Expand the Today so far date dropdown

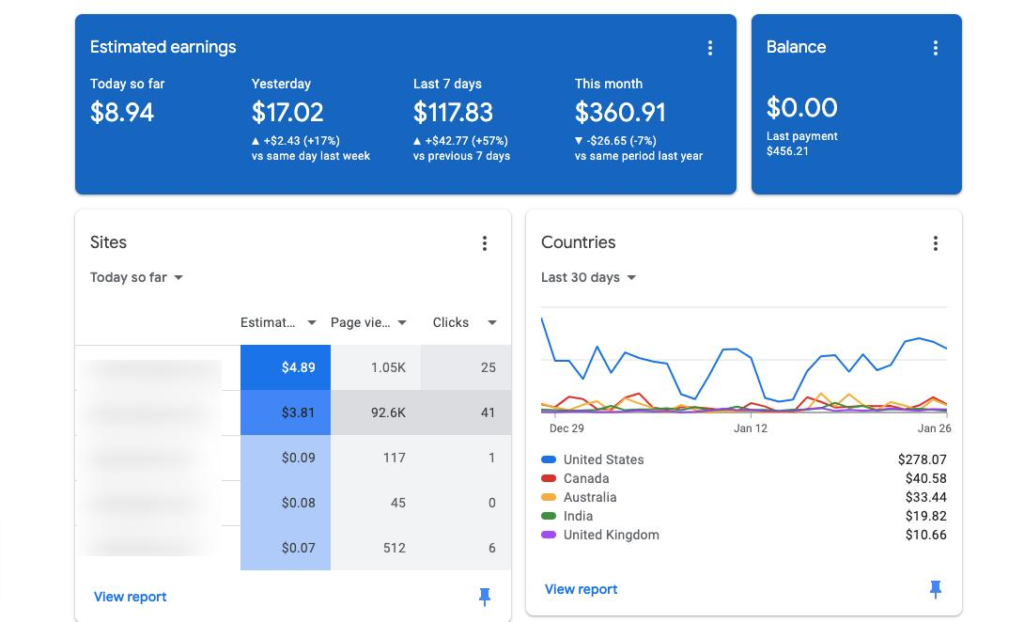coord(136,277)
